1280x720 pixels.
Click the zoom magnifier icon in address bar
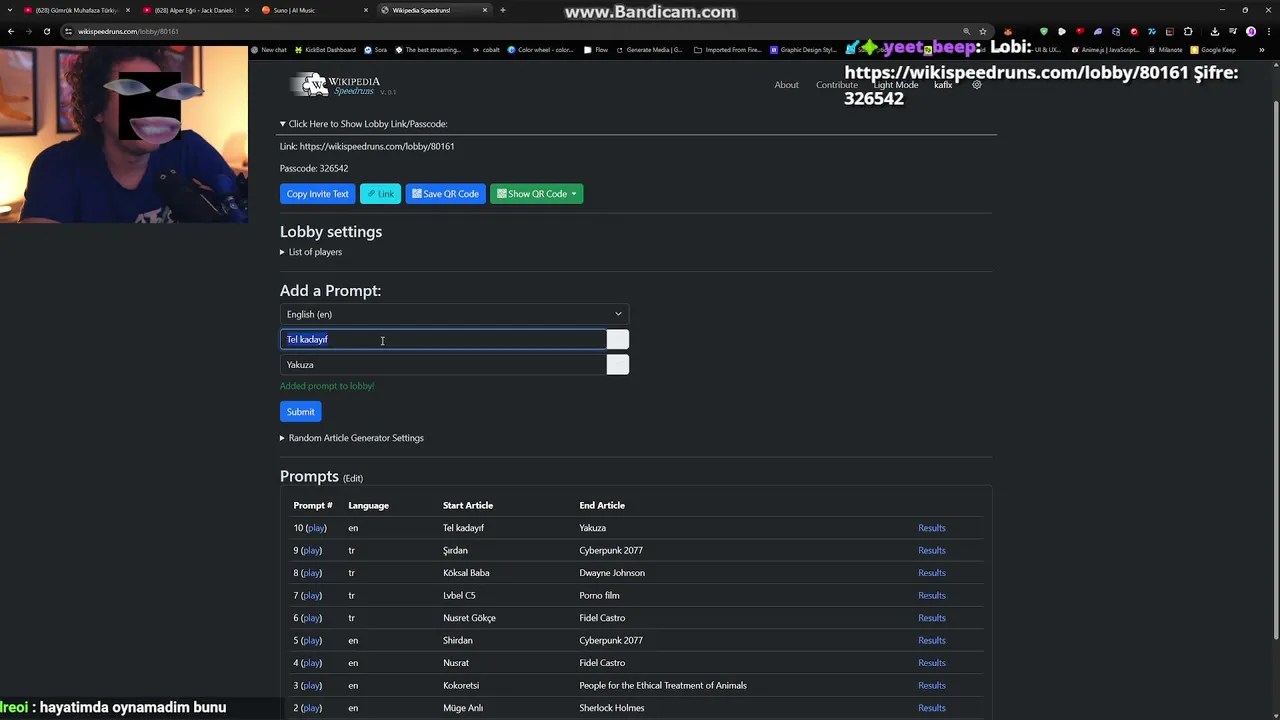point(966,31)
